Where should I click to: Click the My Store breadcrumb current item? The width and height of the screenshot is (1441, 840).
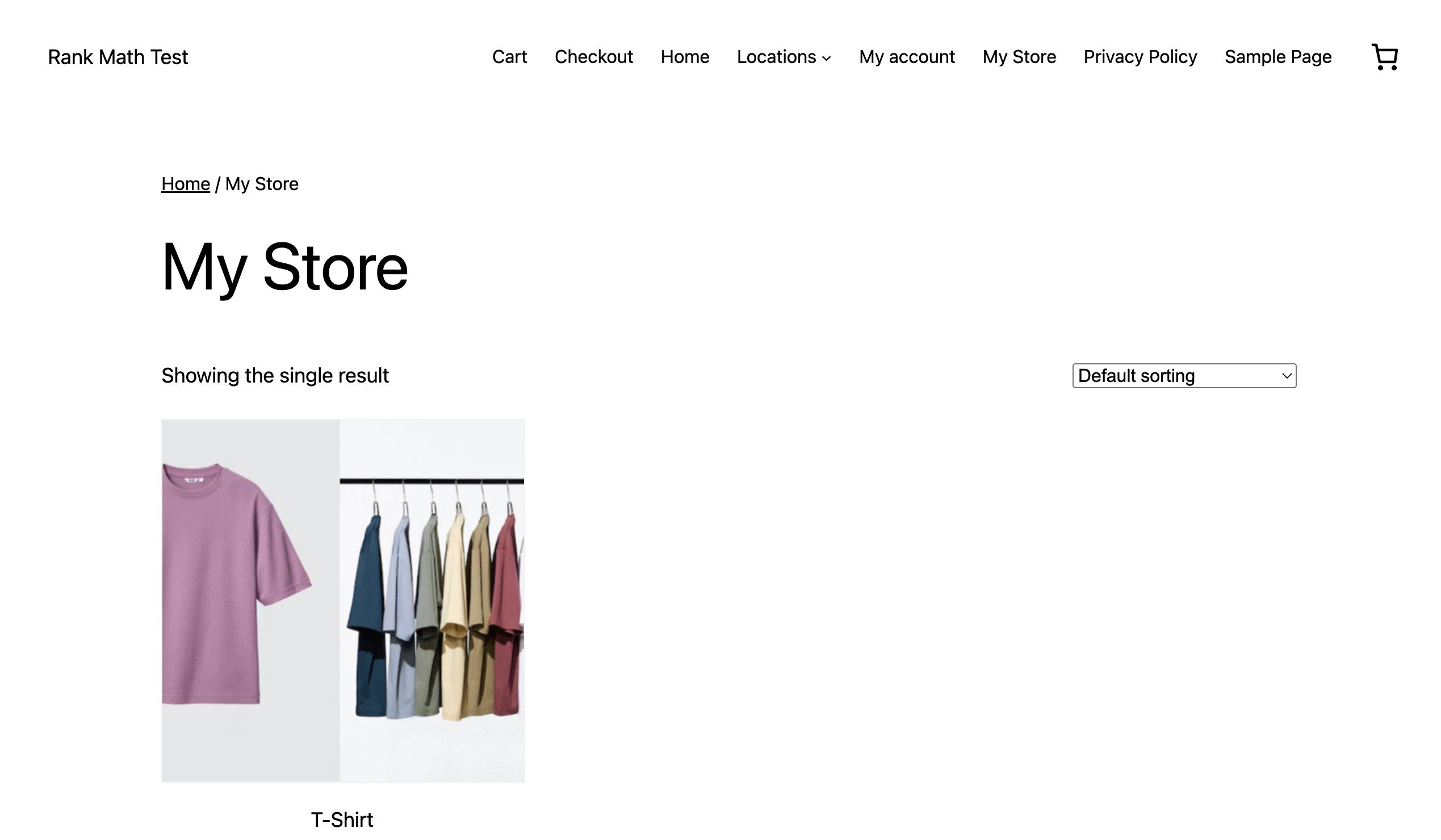click(261, 184)
